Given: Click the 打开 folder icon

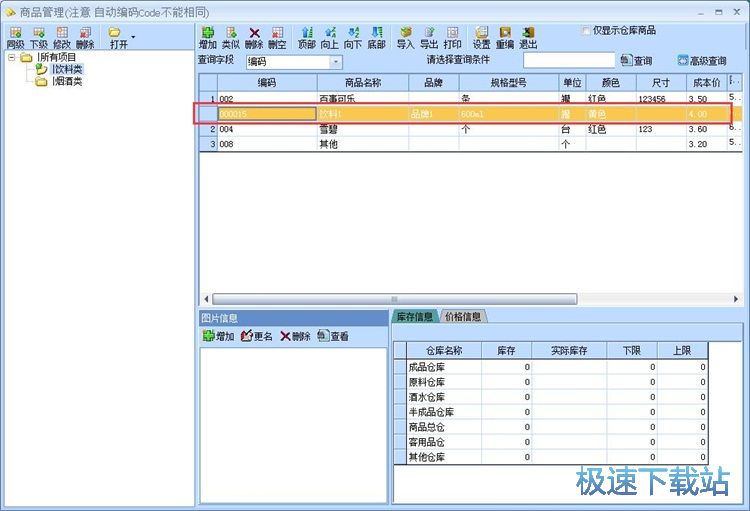Looking at the screenshot, I should coord(118,38).
